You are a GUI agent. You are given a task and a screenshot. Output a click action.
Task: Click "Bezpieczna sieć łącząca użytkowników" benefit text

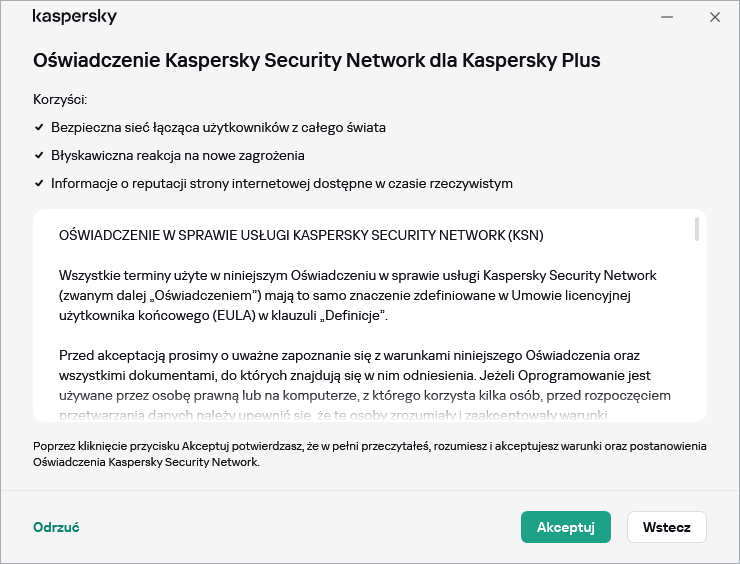pos(218,128)
